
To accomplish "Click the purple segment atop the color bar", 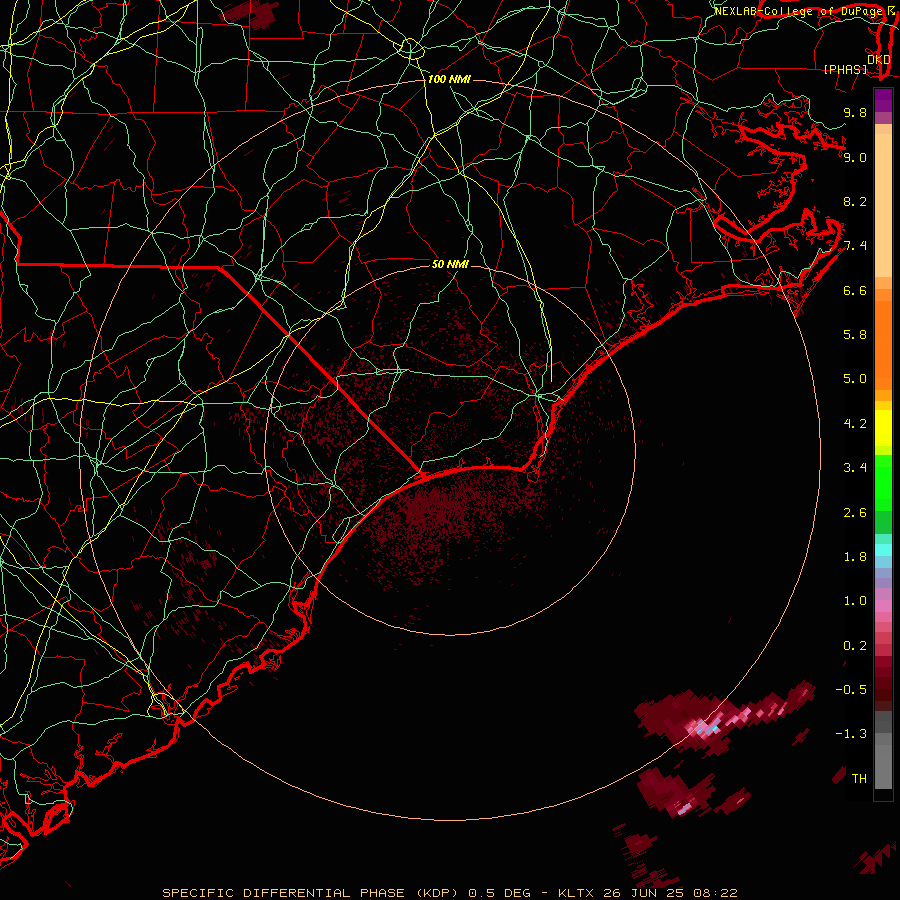I will [883, 100].
